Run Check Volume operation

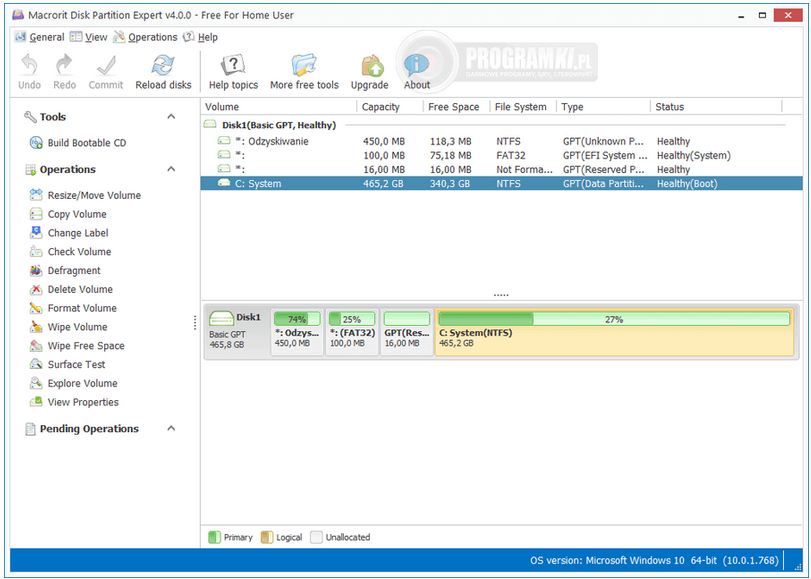70,251
